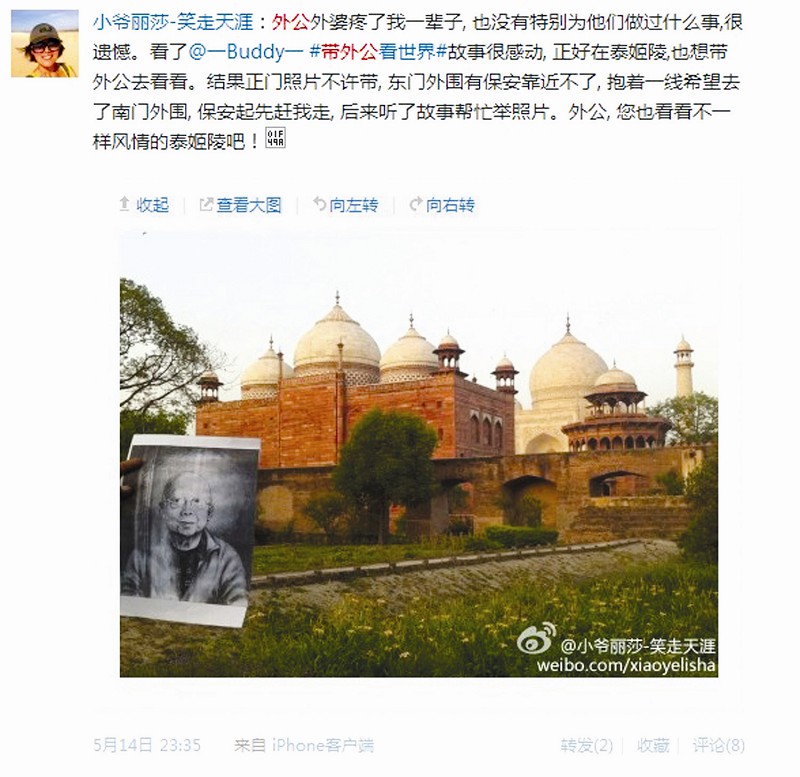Click the 查看大图 enlarge icon
Image resolution: width=800 pixels, height=777 pixels.
(206, 205)
